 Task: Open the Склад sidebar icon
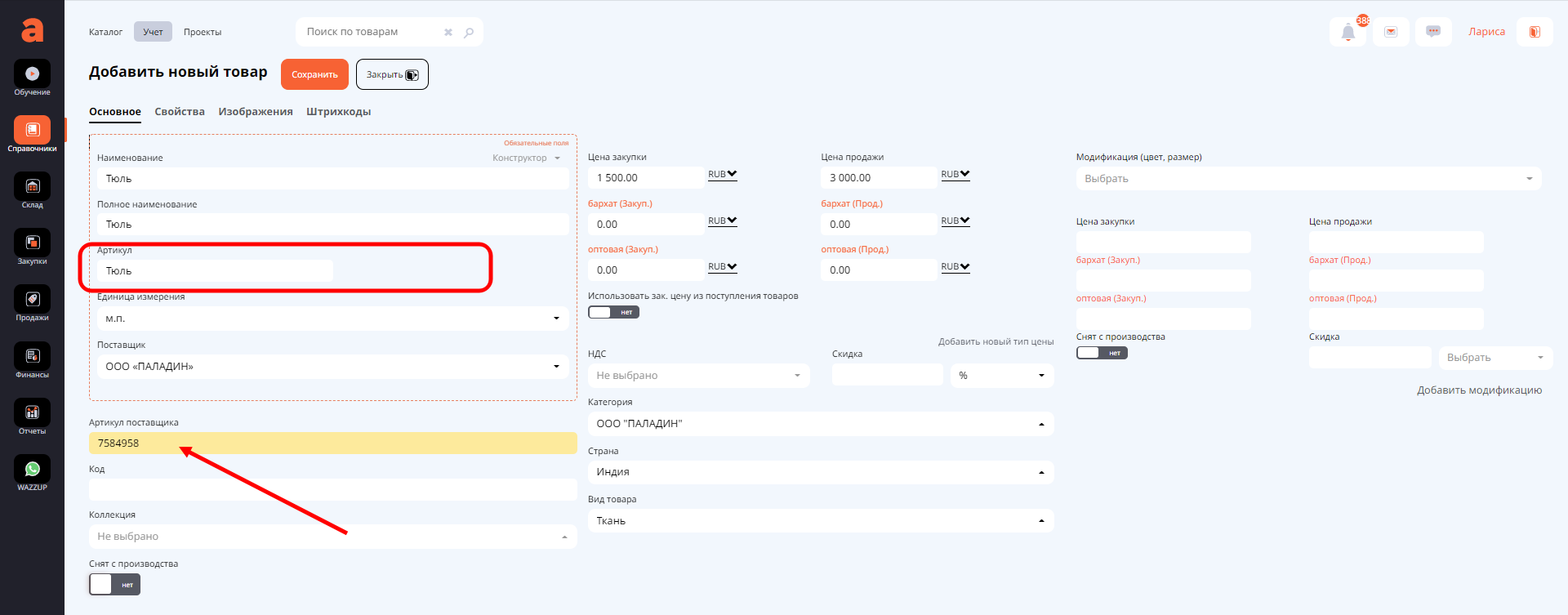click(x=32, y=188)
